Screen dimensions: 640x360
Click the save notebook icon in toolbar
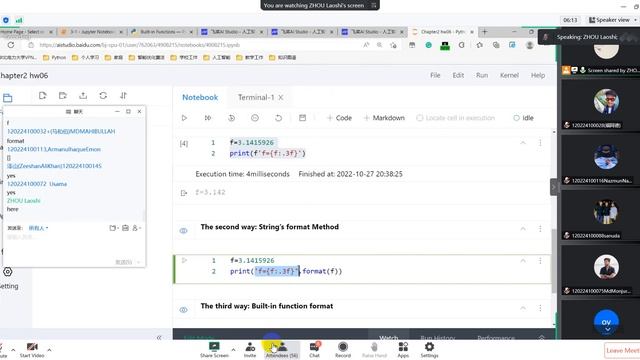[x=302, y=118]
